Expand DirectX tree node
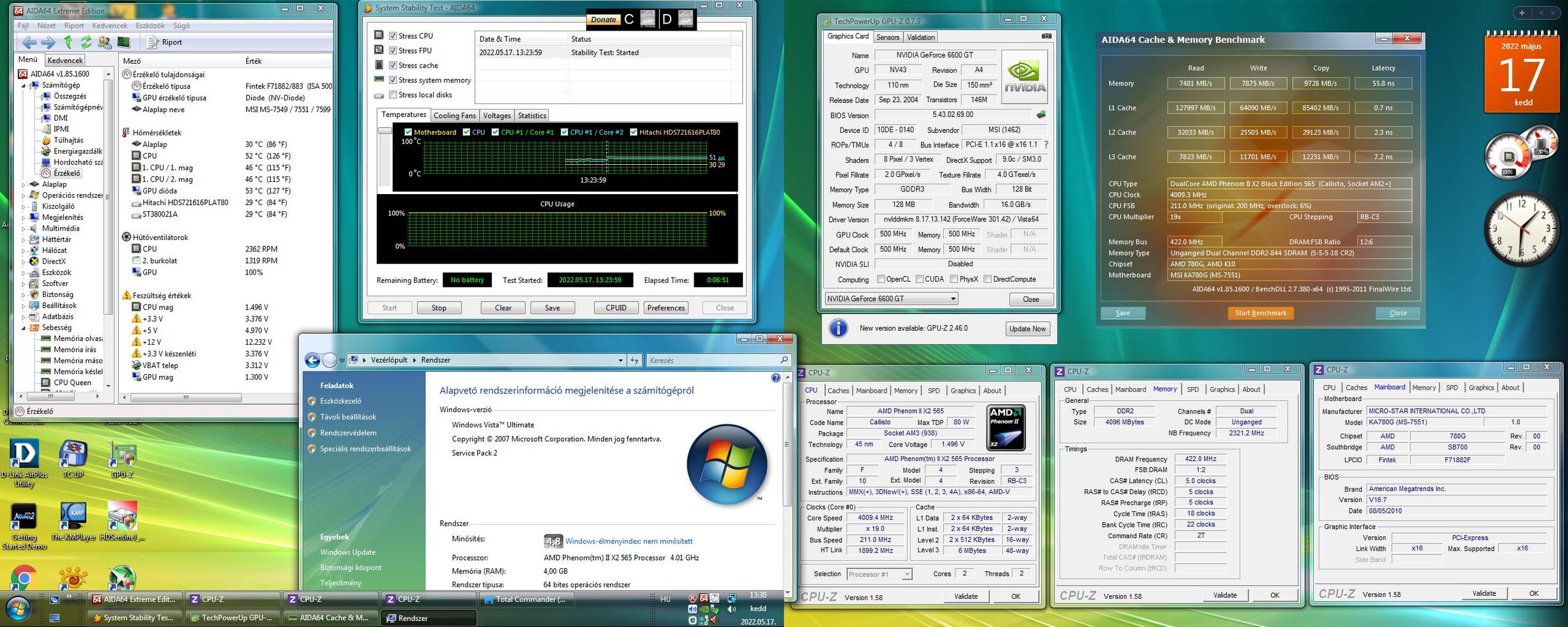Screen dimensions: 1568x627 (x=24, y=262)
